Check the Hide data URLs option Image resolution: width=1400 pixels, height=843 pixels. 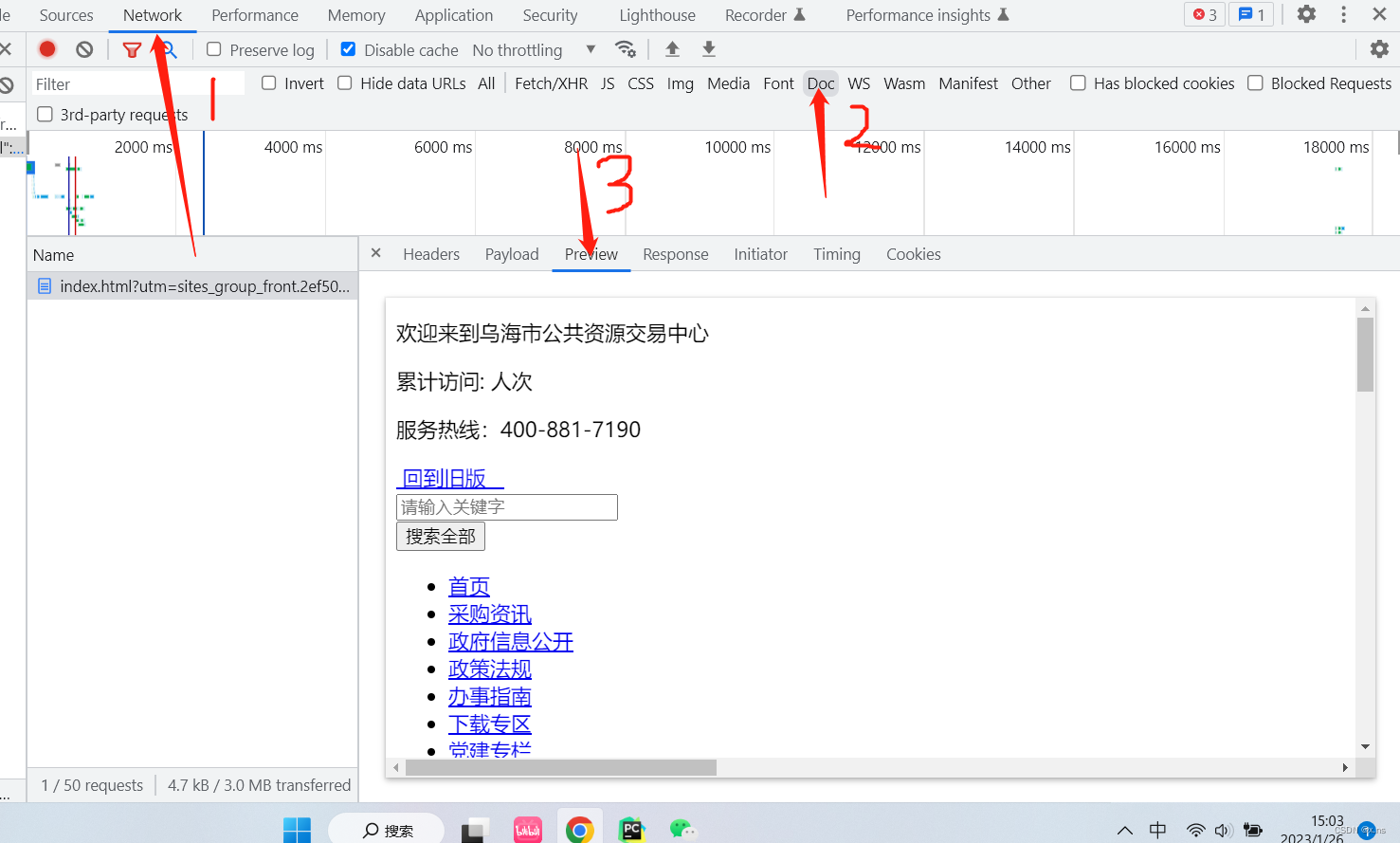click(x=344, y=83)
